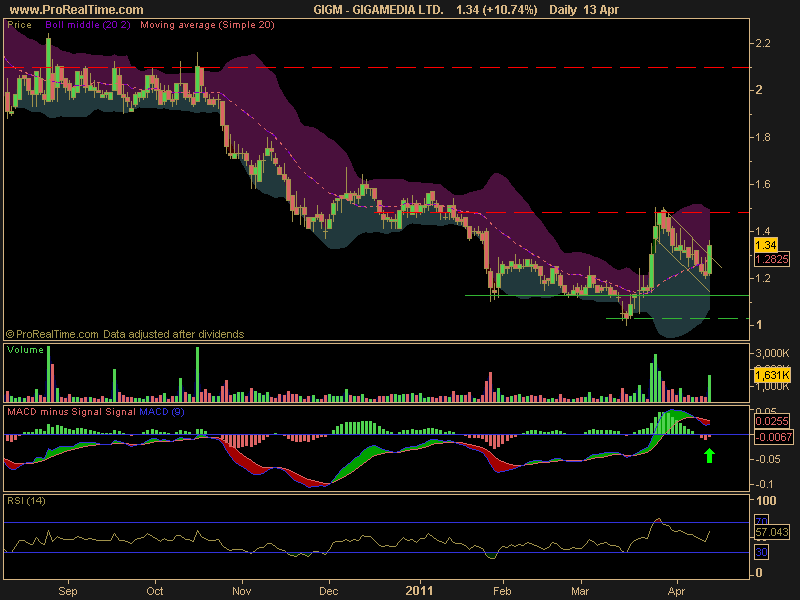Click the 1,000K volume axis label
800x600 pixels.
[772, 386]
